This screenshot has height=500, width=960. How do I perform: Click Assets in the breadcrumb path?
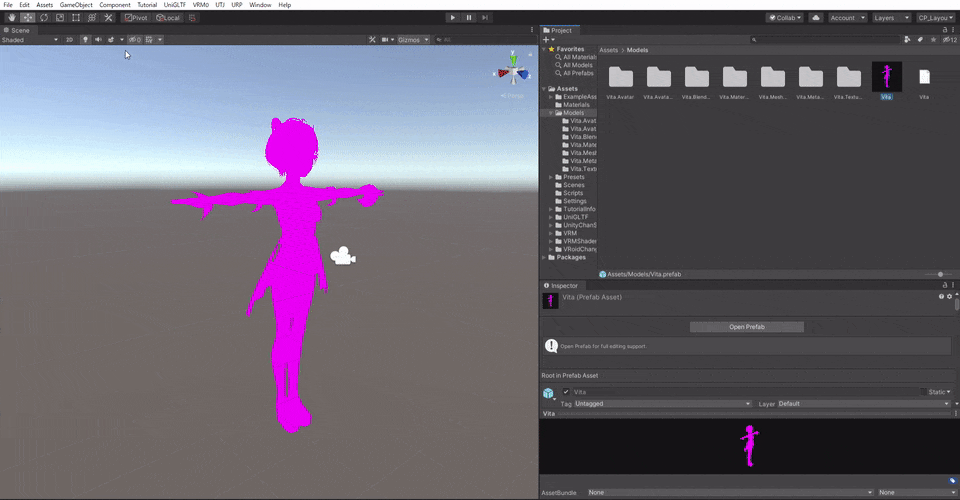click(x=609, y=50)
